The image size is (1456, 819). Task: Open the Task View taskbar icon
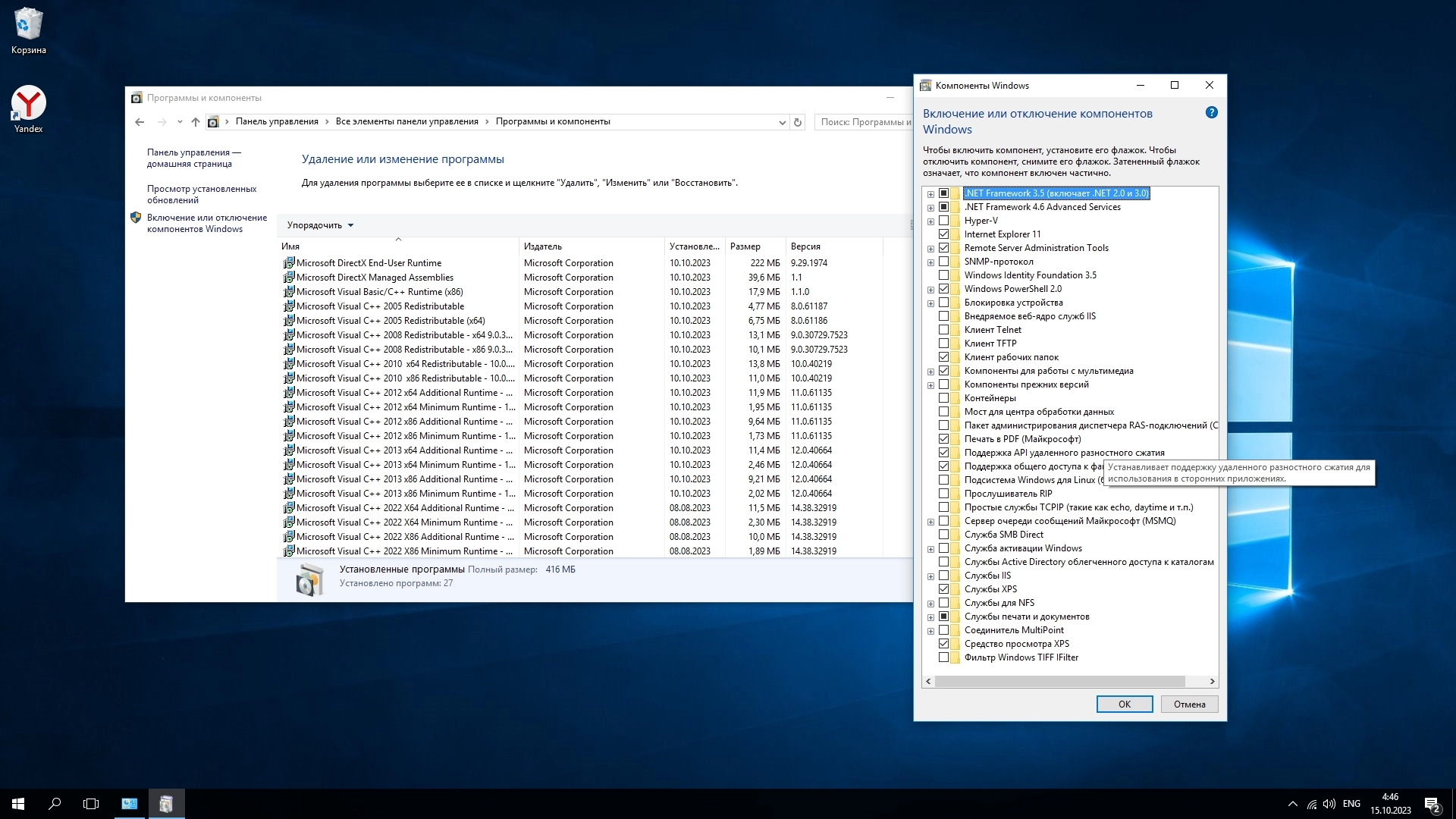coord(91,804)
